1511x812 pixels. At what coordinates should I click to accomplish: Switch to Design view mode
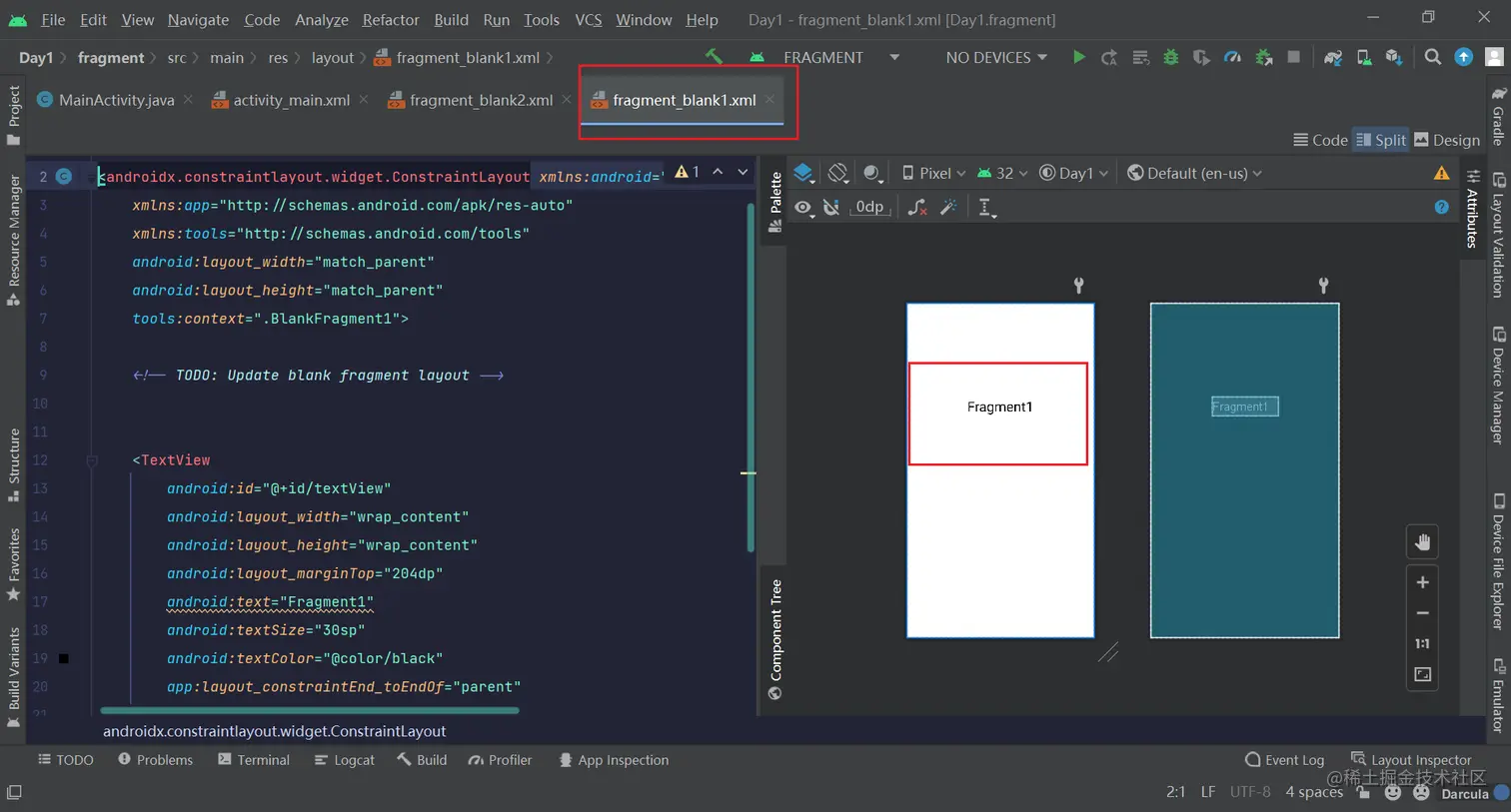(x=1447, y=140)
